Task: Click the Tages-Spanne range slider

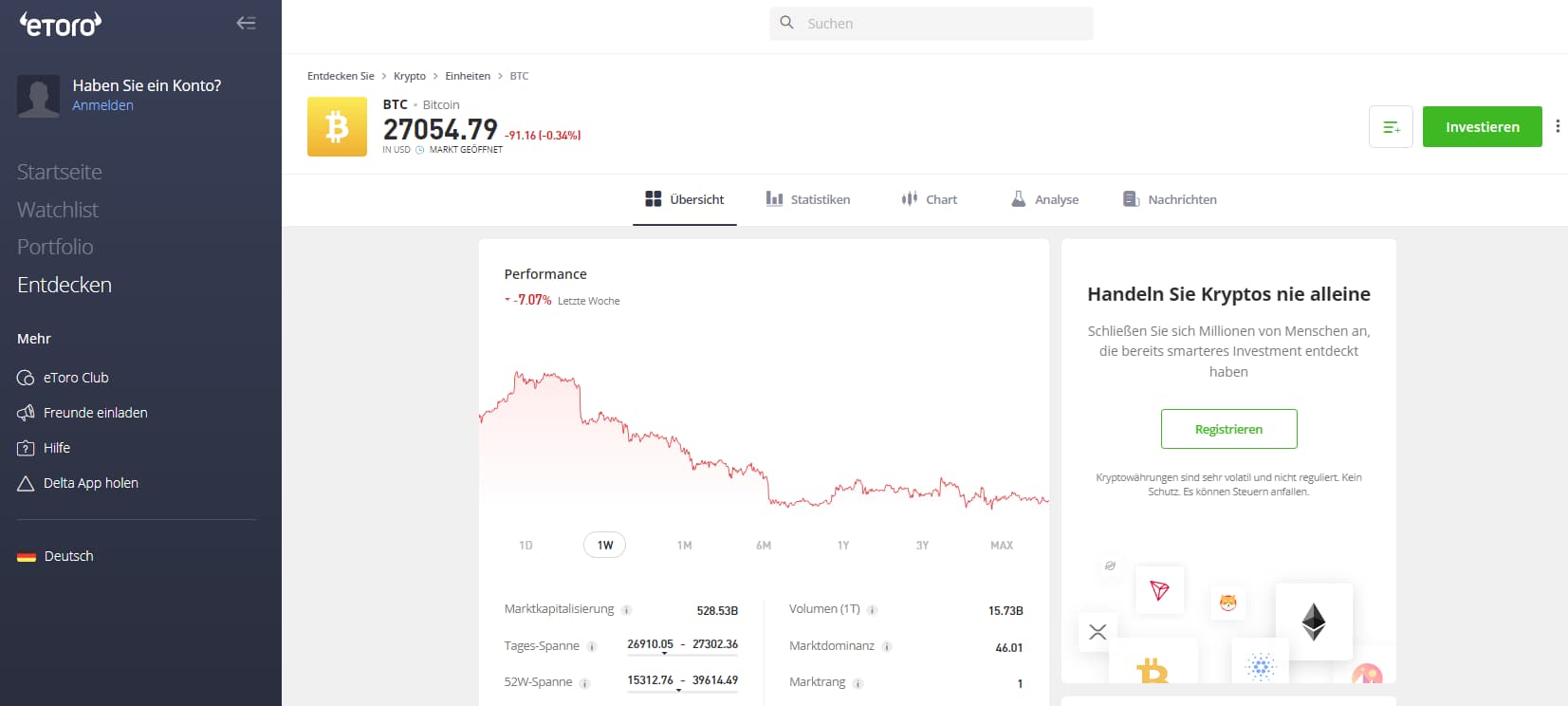Action: click(682, 654)
